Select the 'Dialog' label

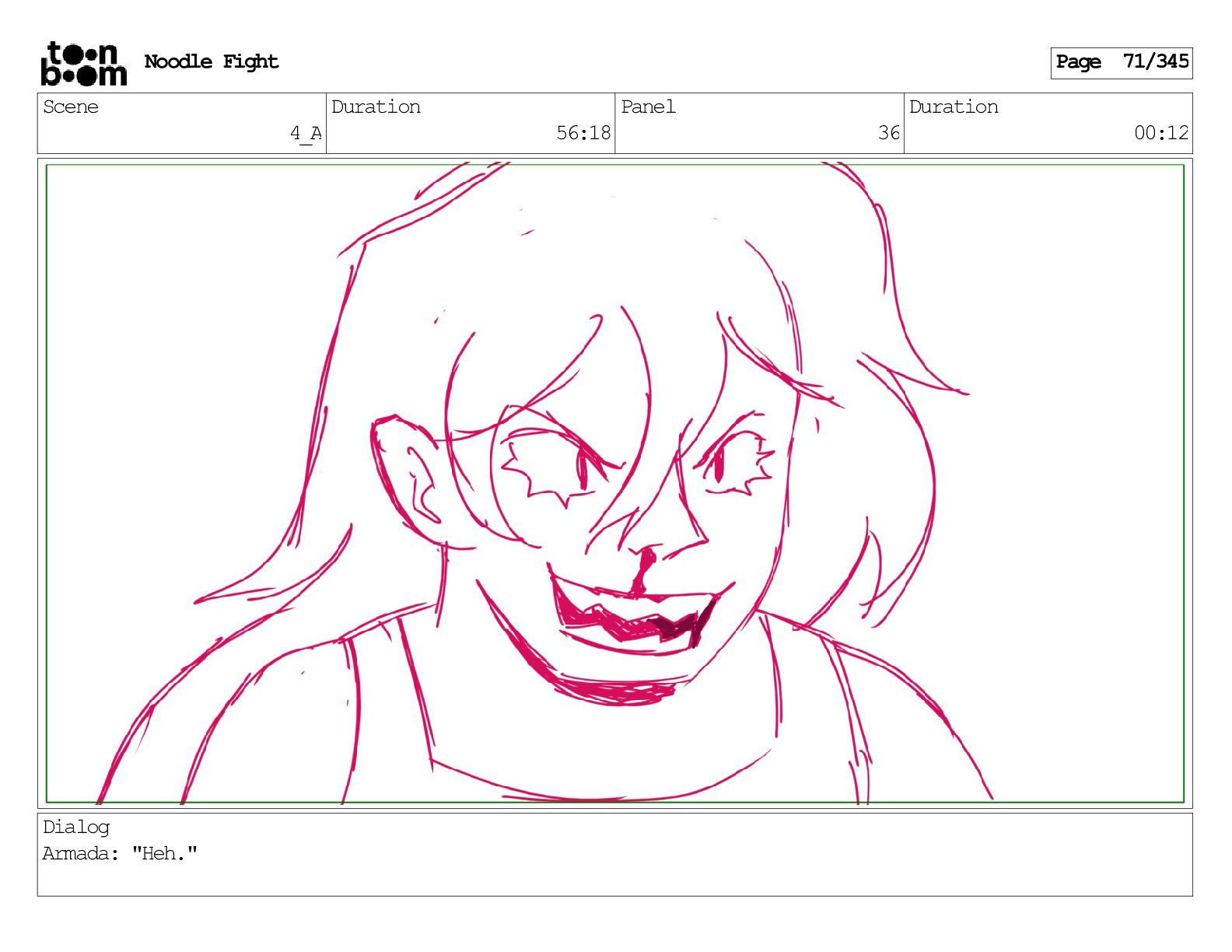[x=76, y=828]
